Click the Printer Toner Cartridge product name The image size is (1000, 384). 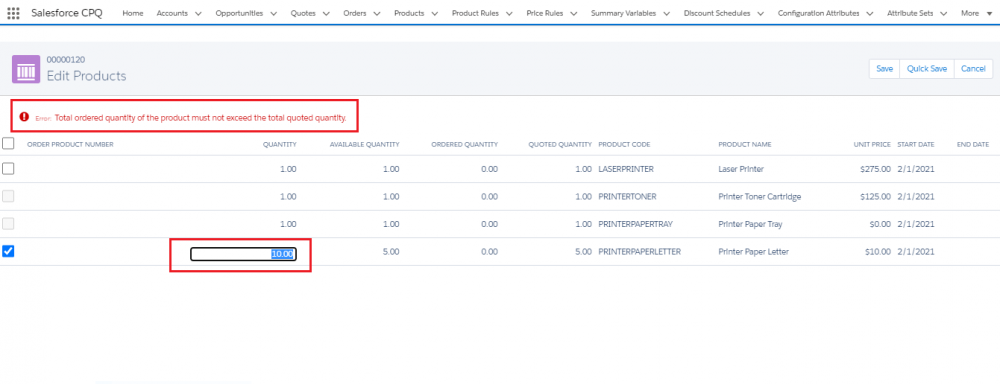(760, 196)
